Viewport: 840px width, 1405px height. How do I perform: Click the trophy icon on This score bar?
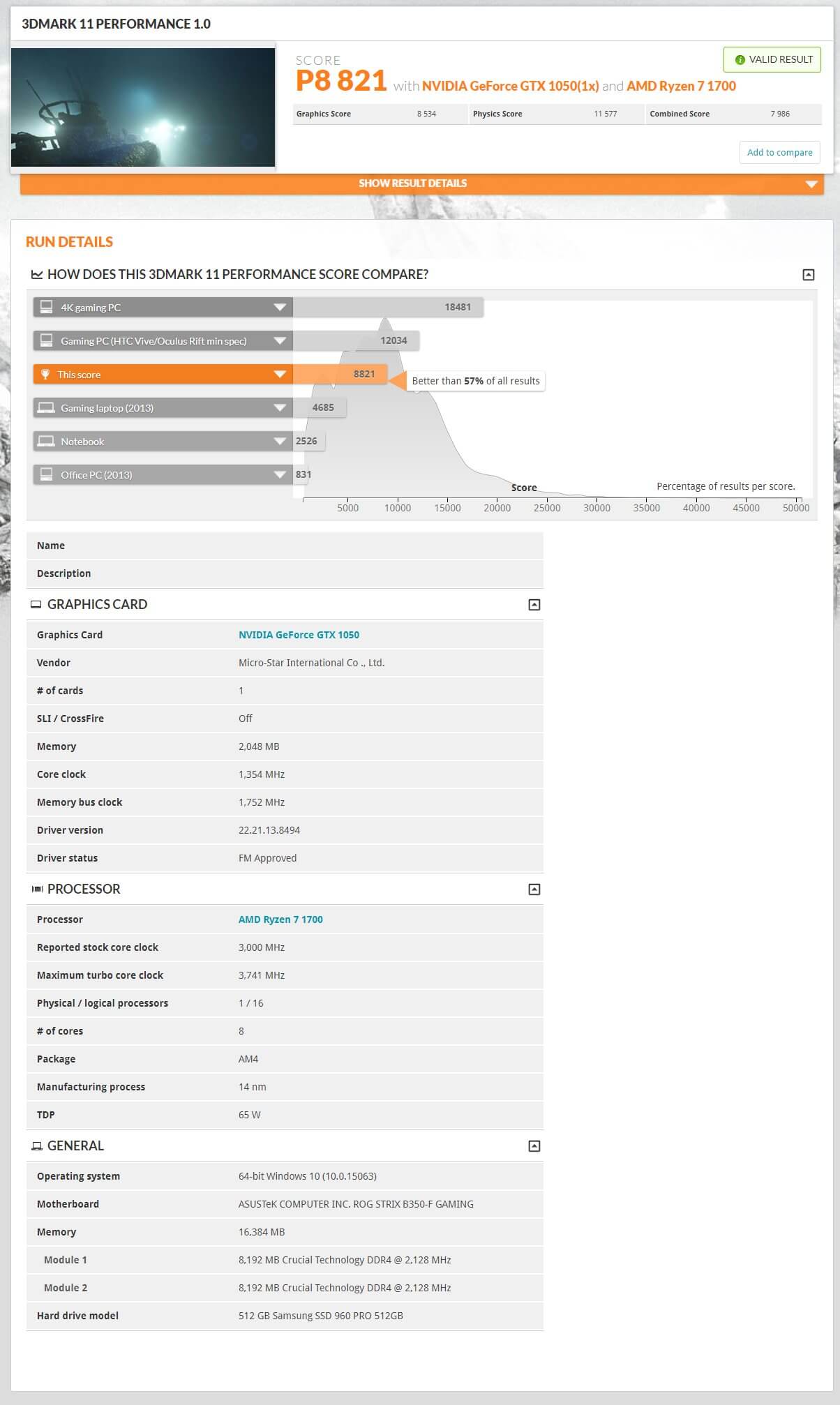(x=45, y=375)
